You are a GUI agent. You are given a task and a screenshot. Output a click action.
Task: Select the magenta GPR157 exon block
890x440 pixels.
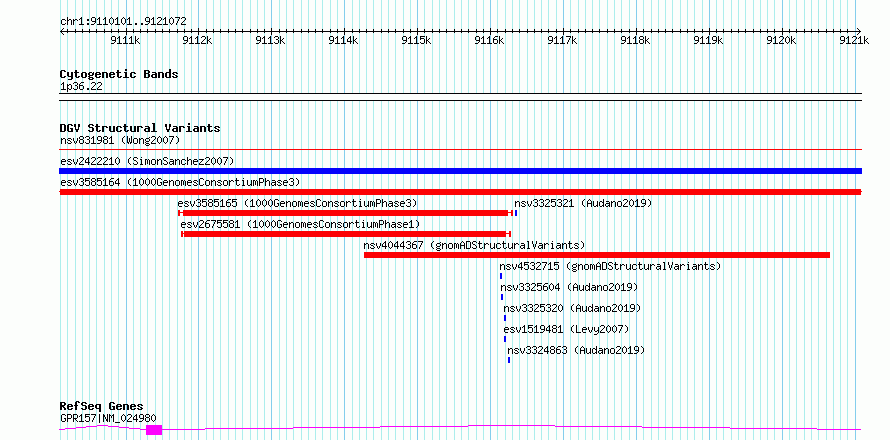point(154,430)
